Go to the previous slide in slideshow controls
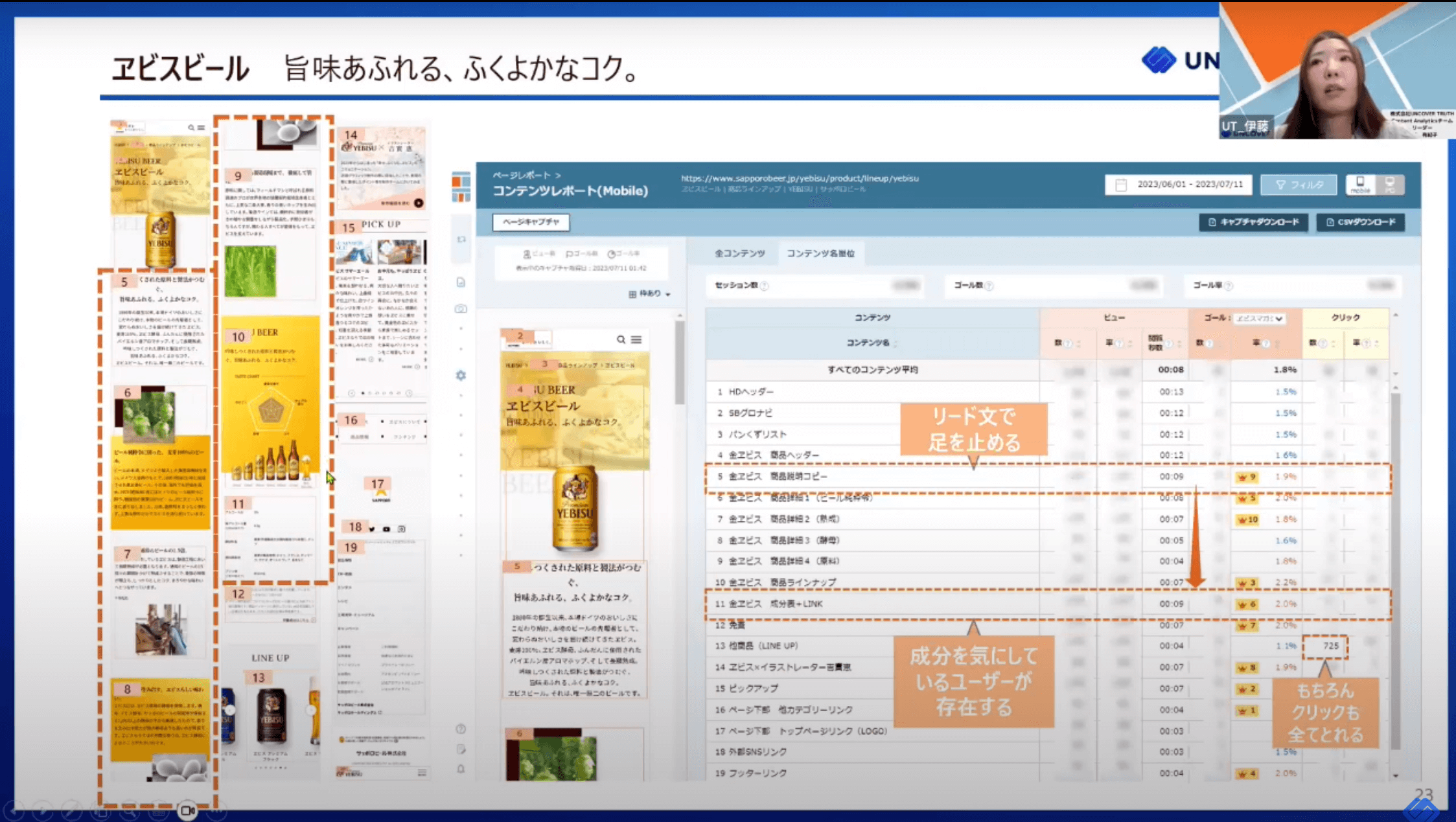Image resolution: width=1456 pixels, height=822 pixels. point(14,810)
